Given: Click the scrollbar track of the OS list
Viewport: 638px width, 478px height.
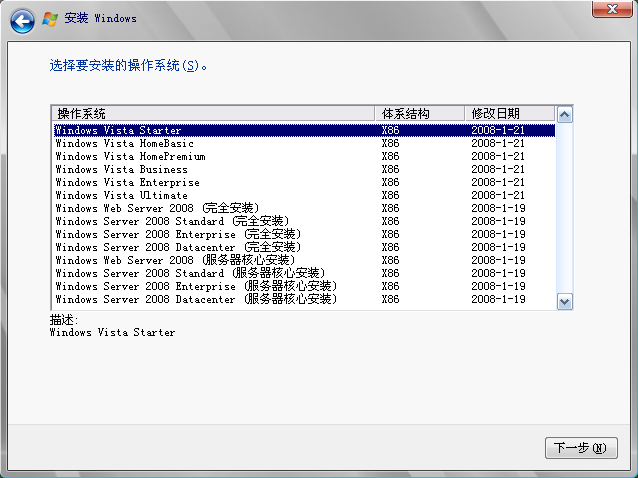Looking at the screenshot, I should tap(564, 208).
